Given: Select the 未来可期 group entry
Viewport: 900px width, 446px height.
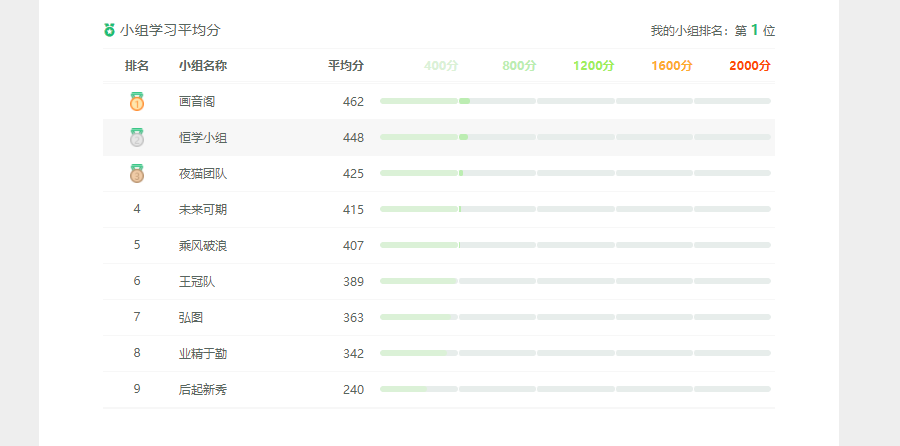Looking at the screenshot, I should (x=203, y=210).
